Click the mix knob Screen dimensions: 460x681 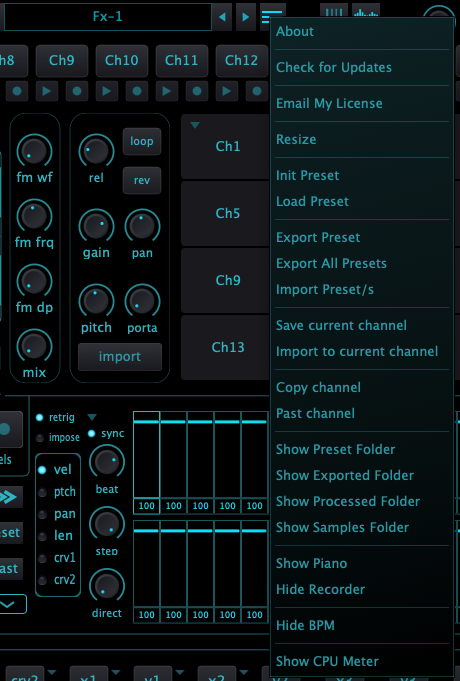tap(34, 347)
